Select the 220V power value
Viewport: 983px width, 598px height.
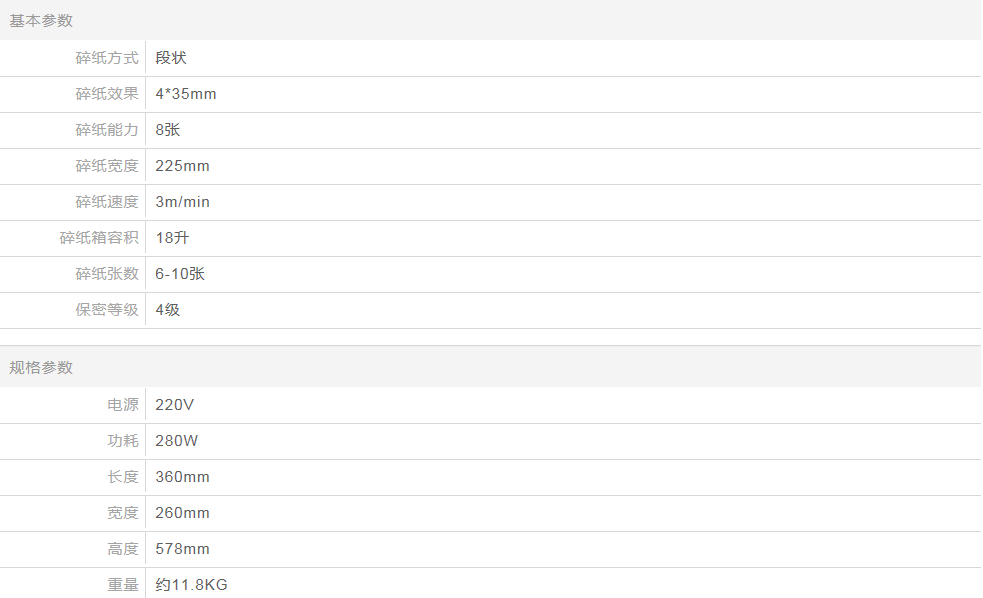pos(175,405)
